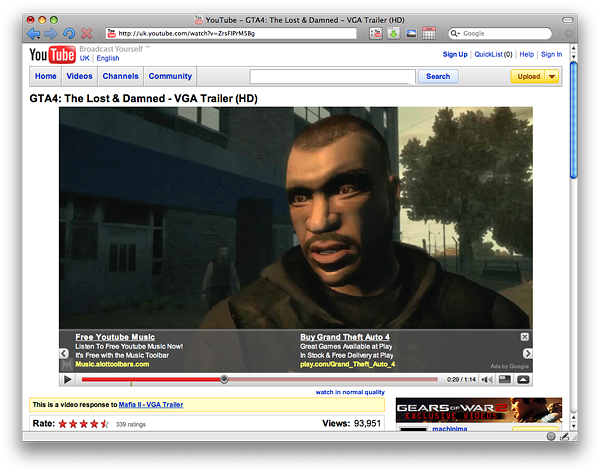
Task: Click the Search button
Action: point(438,76)
